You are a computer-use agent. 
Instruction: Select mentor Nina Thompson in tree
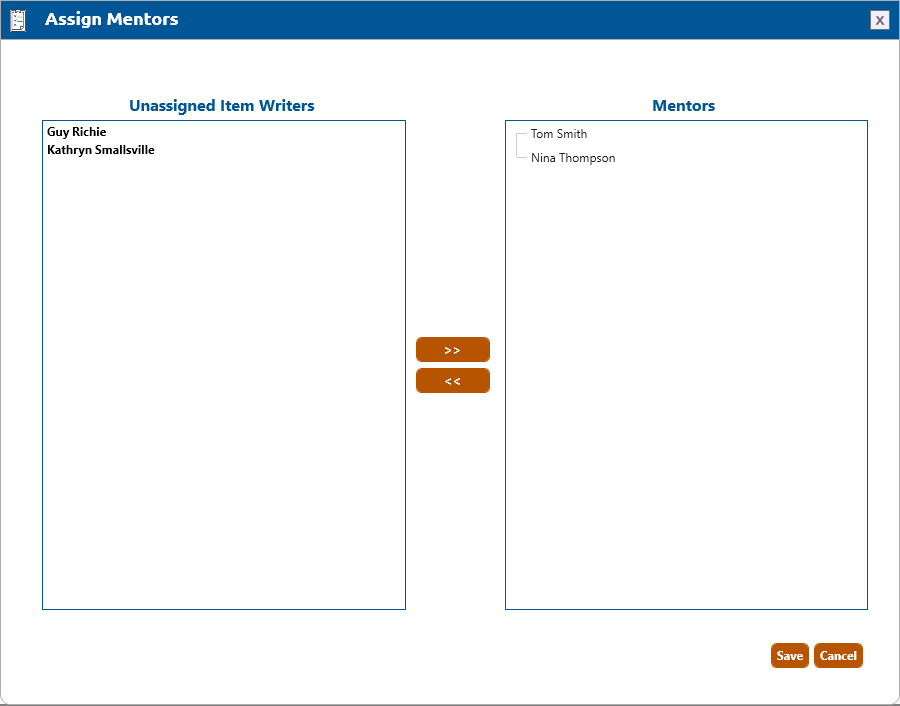click(x=573, y=158)
